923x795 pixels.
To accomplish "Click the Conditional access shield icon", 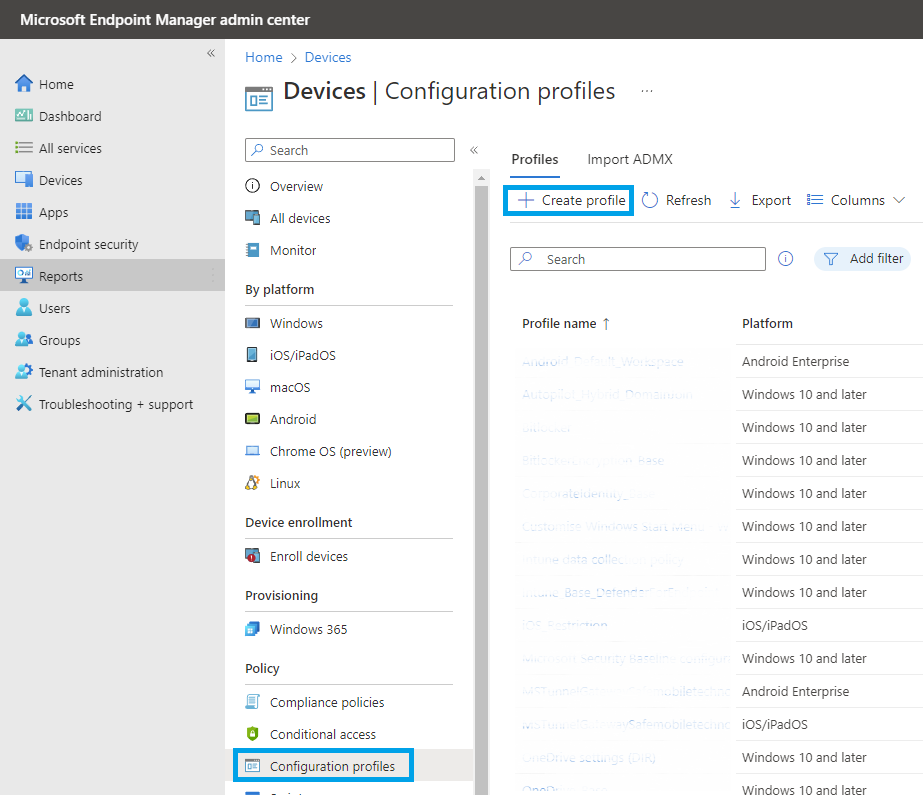I will (253, 734).
